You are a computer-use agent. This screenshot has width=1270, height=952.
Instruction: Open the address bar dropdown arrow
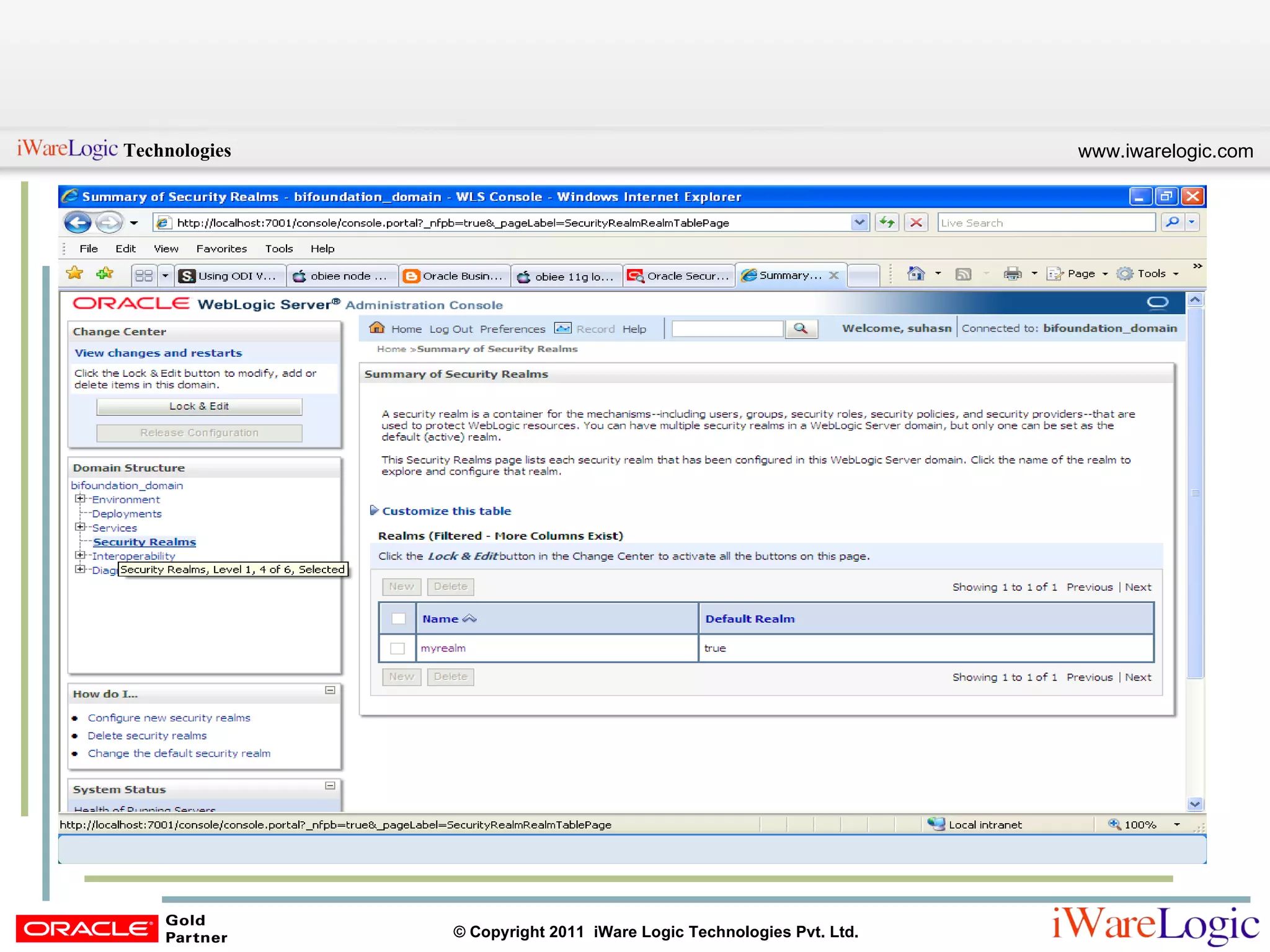[x=859, y=223]
